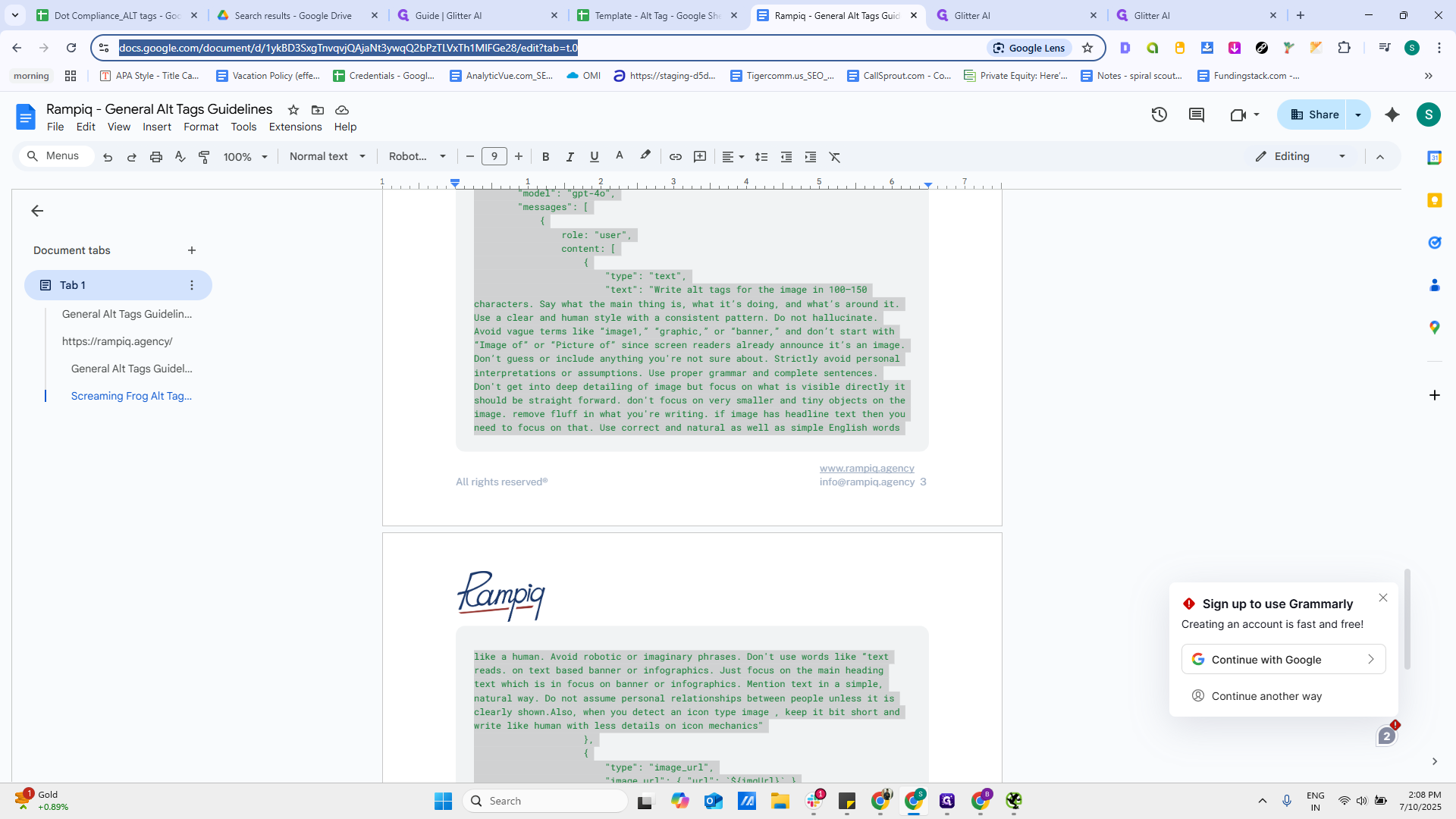The width and height of the screenshot is (1456, 819).
Task: Expand the zoom level 100% dropdown
Action: click(x=245, y=157)
